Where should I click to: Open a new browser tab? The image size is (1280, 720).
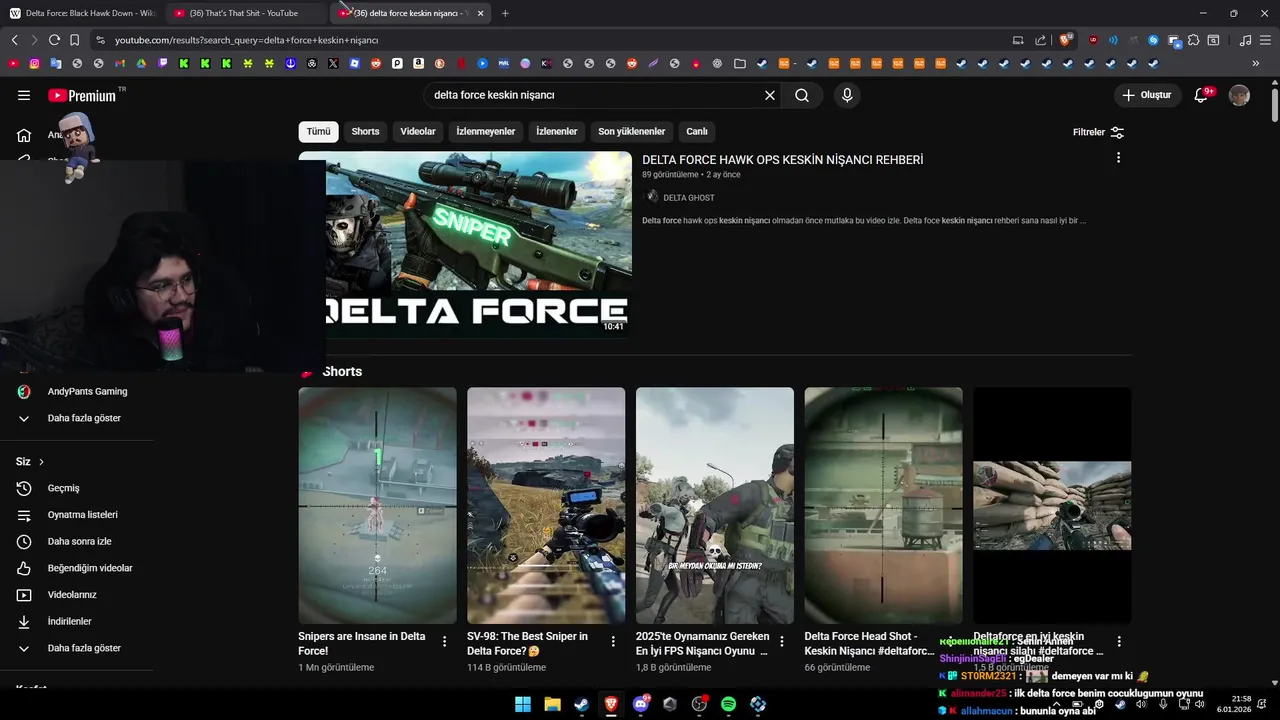(x=505, y=13)
